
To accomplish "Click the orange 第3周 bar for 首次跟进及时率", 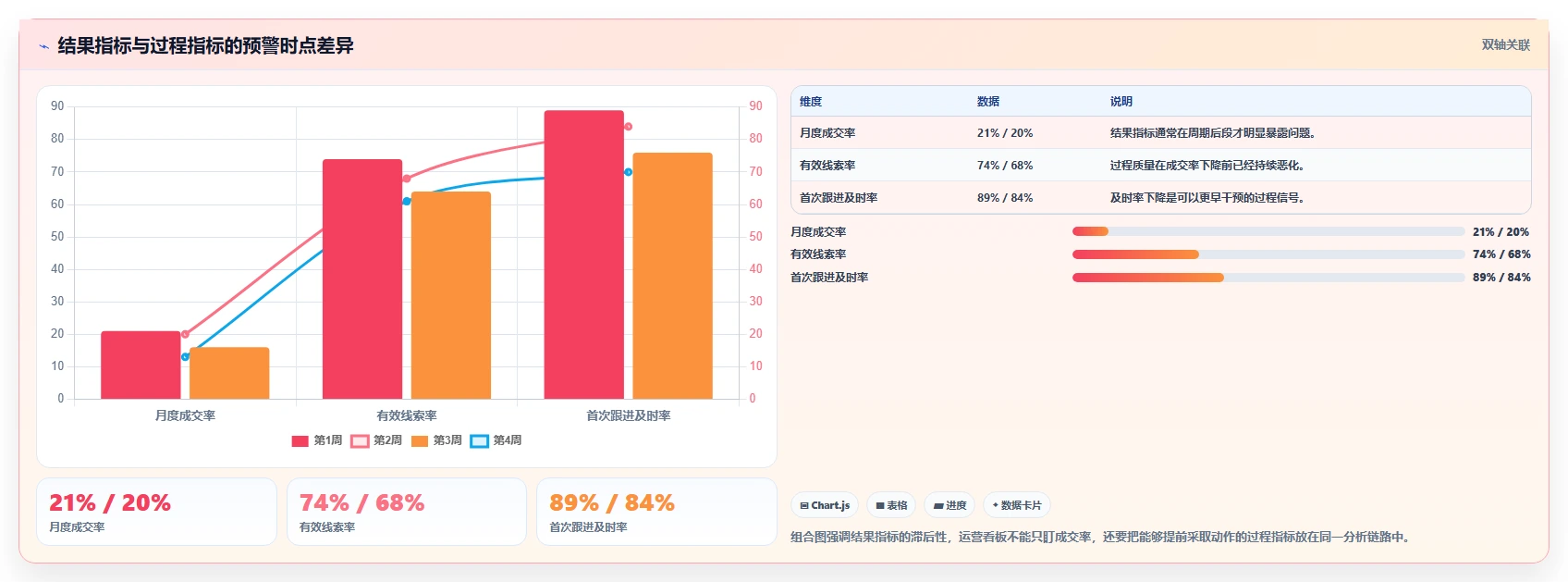I will pyautogui.click(x=673, y=276).
